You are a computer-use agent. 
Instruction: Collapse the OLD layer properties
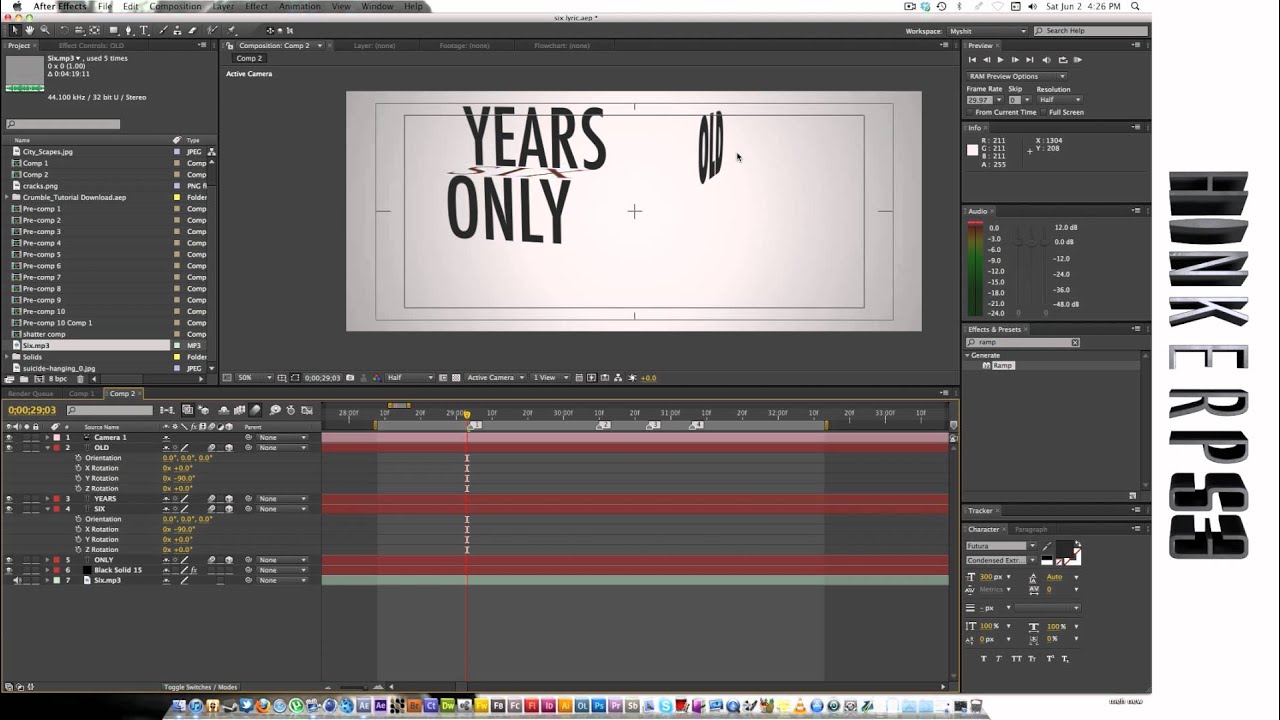(x=47, y=447)
